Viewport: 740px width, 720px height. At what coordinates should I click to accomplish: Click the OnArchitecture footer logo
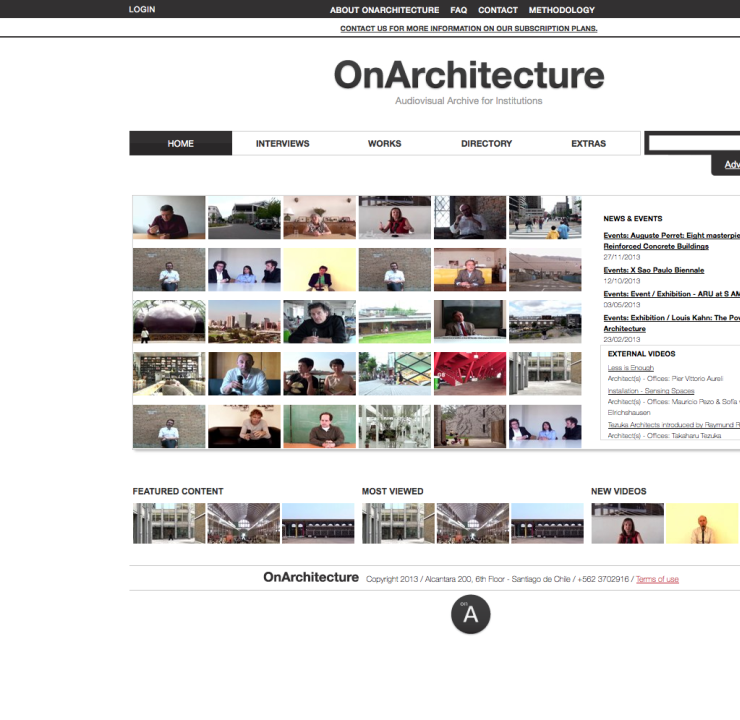(311, 577)
